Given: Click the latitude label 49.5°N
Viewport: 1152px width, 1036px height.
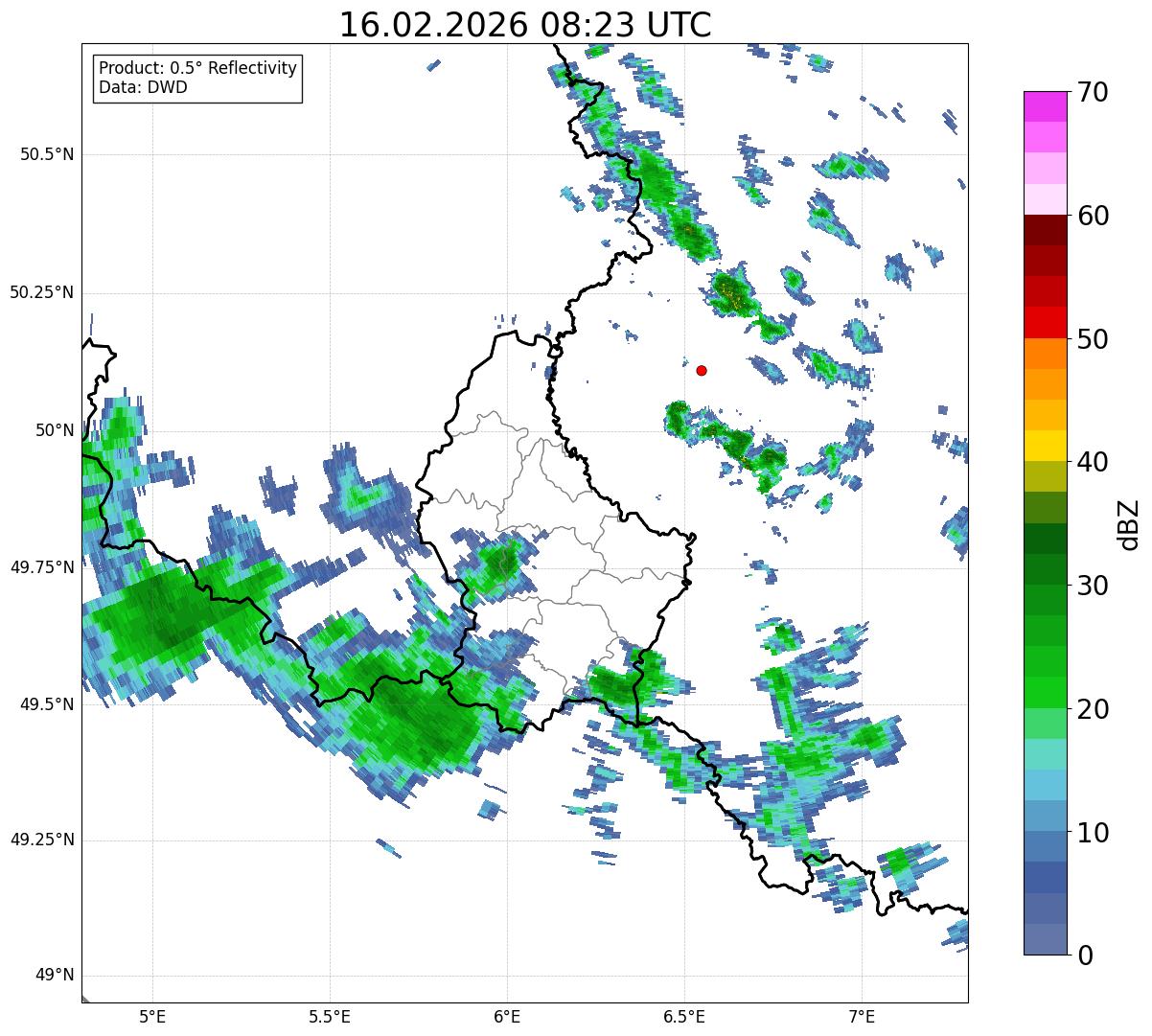Looking at the screenshot, I should (46, 704).
